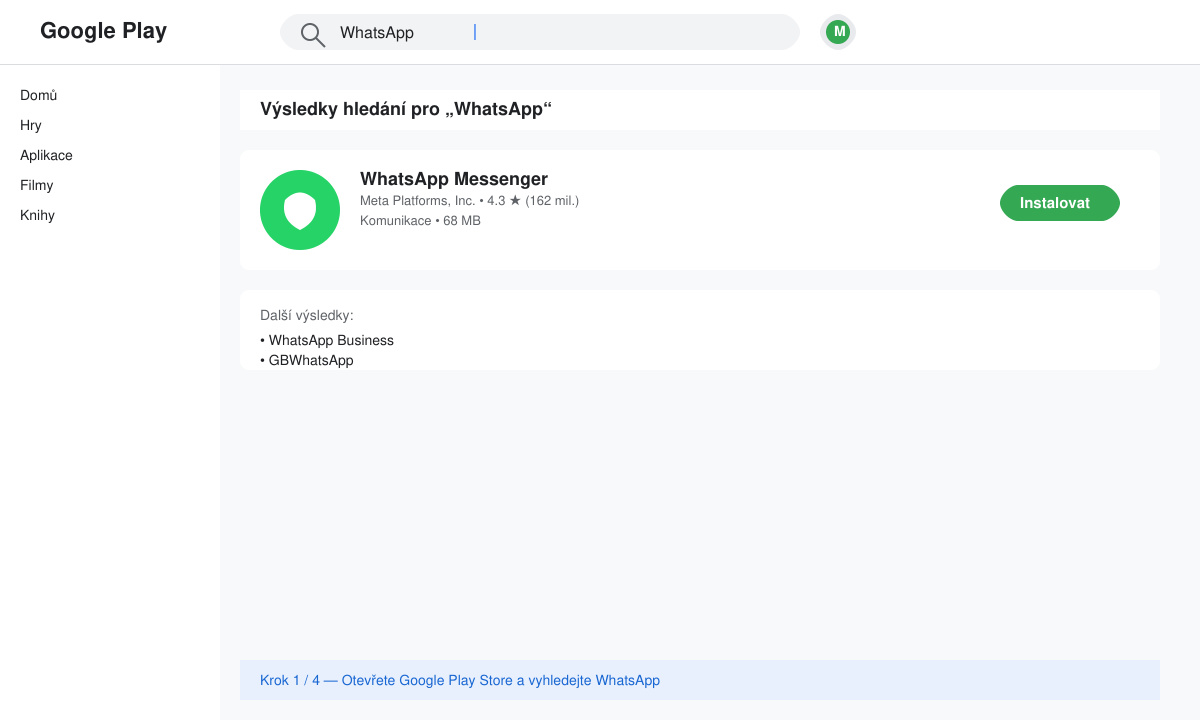Viewport: 1200px width, 720px height.
Task: Open Aplikace in the sidebar
Action: pos(46,155)
